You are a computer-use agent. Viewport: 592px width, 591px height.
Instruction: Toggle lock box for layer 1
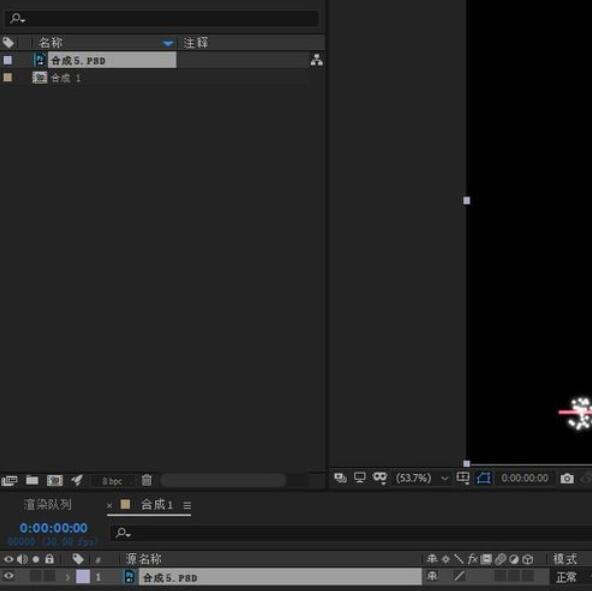[49, 576]
